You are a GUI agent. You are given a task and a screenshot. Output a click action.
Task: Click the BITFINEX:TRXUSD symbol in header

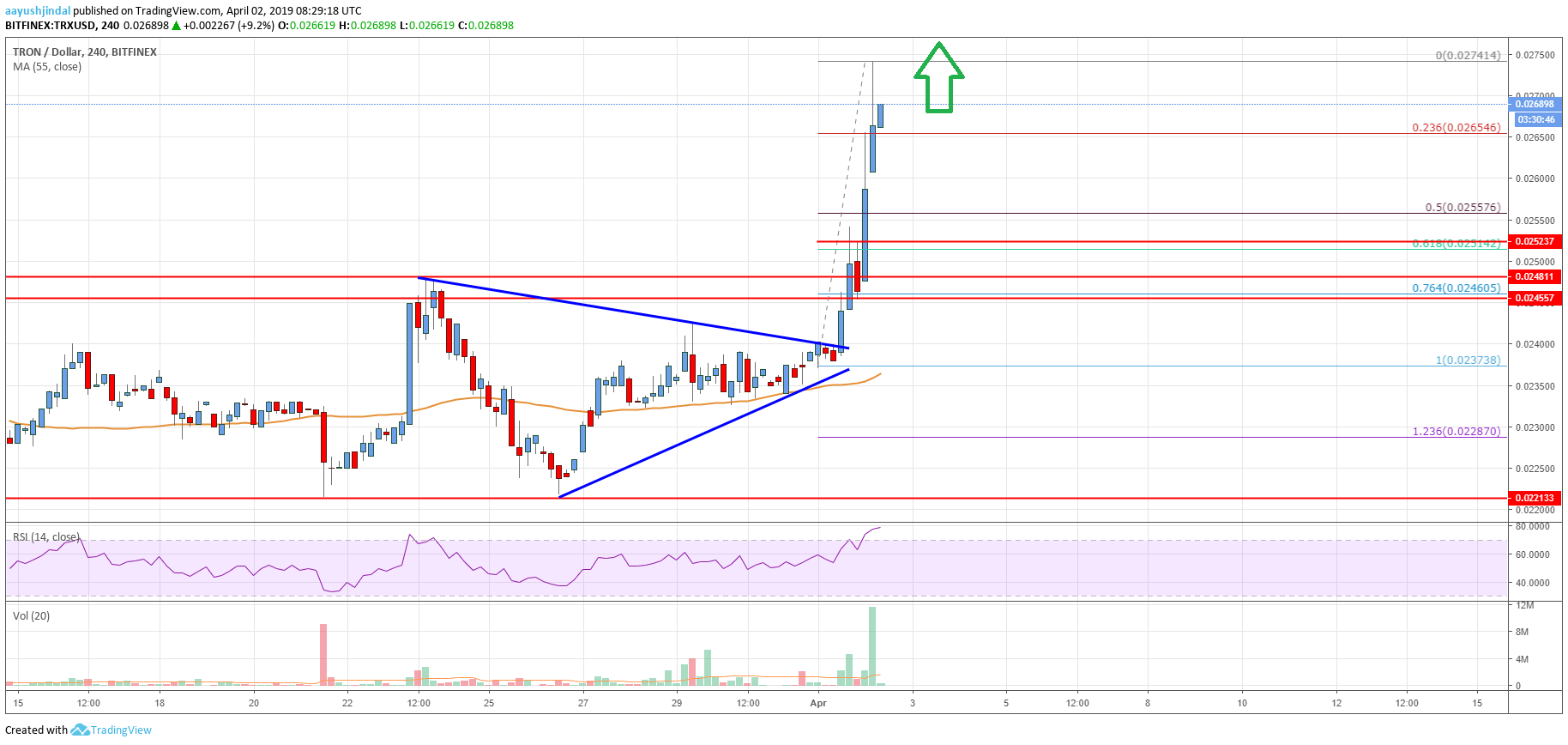pos(51,26)
